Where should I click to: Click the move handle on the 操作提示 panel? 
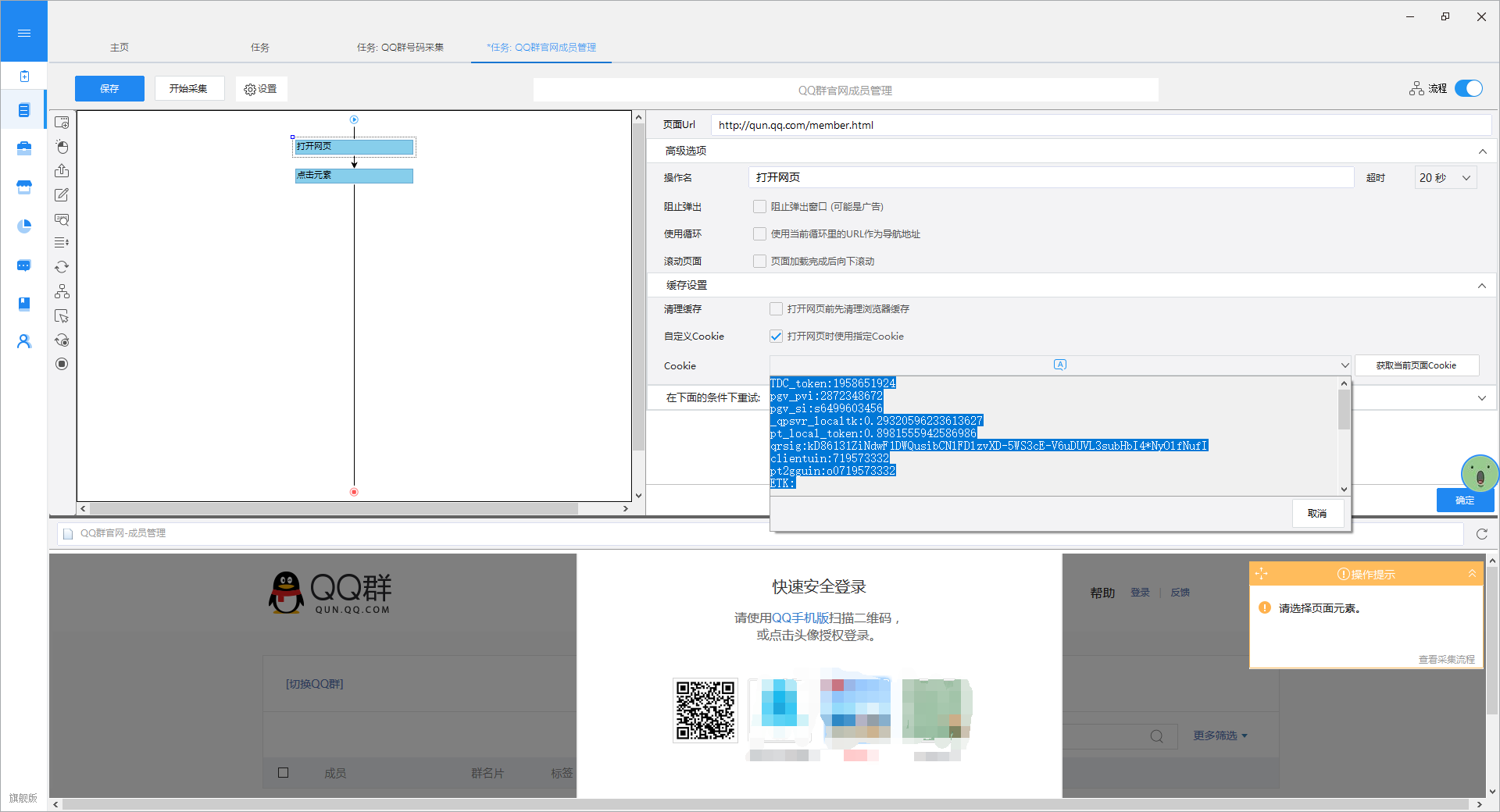point(1261,574)
